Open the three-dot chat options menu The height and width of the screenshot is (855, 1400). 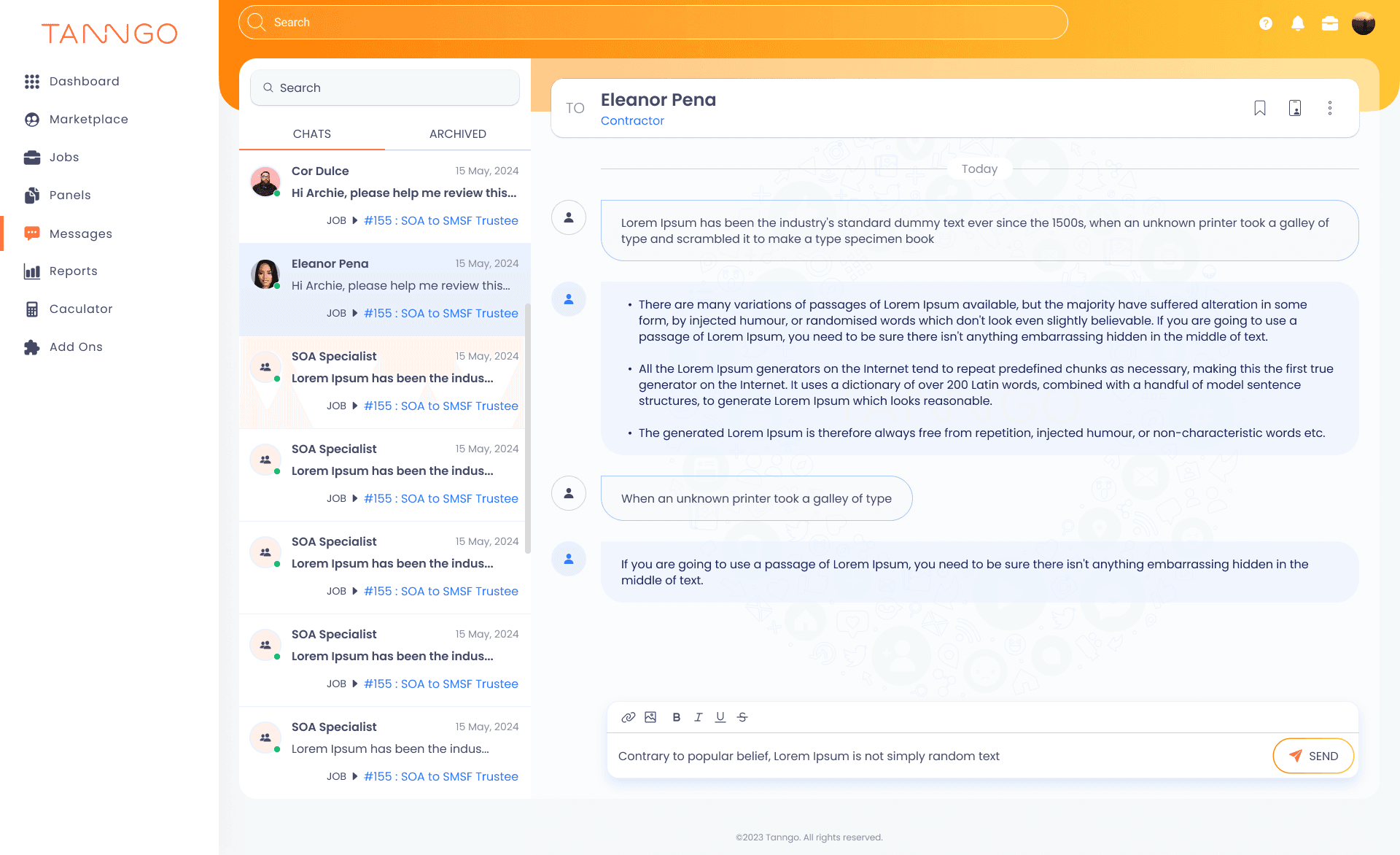[x=1330, y=108]
